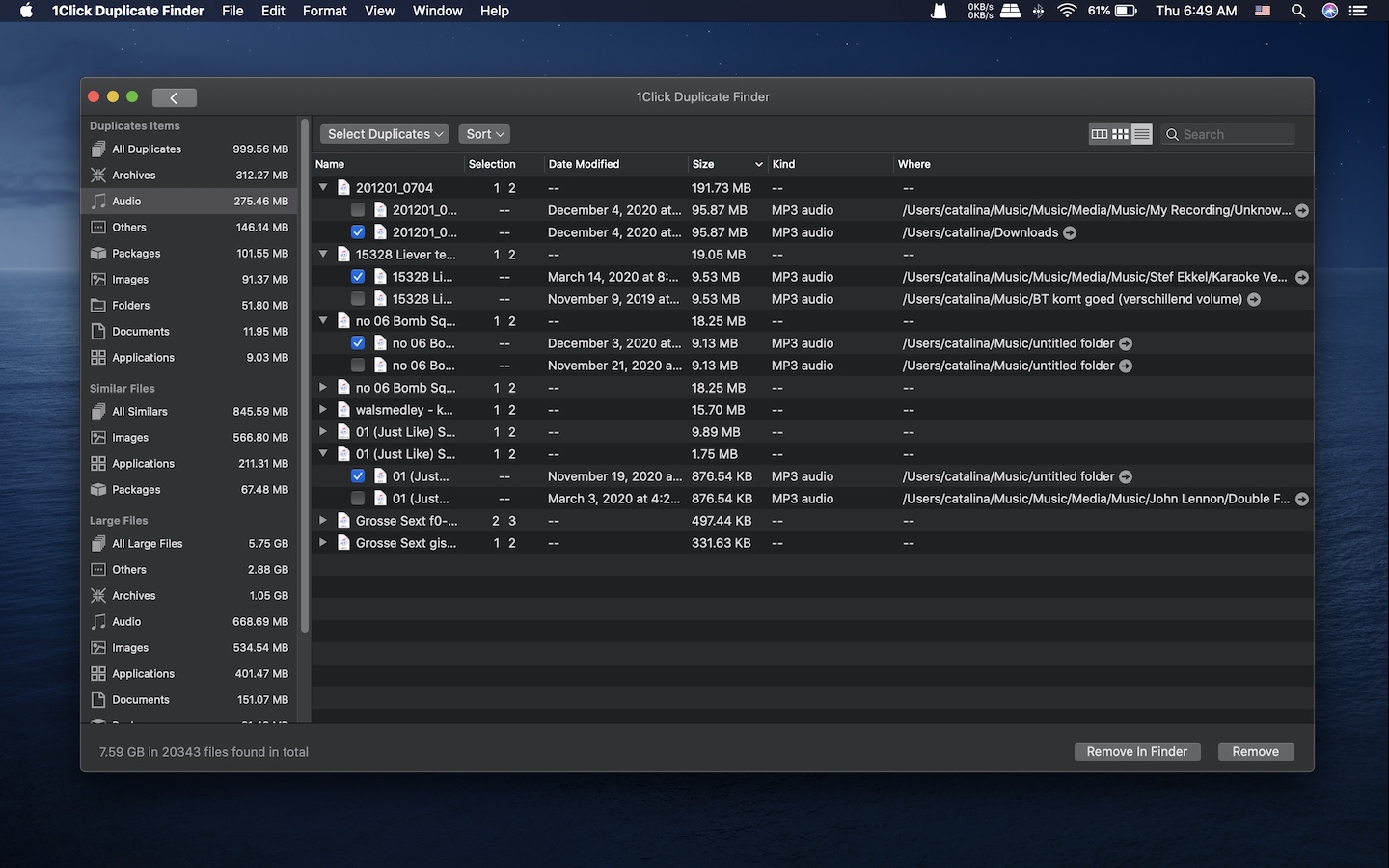
Task: Select the Packages icon under Duplicates Items
Action: 98,254
